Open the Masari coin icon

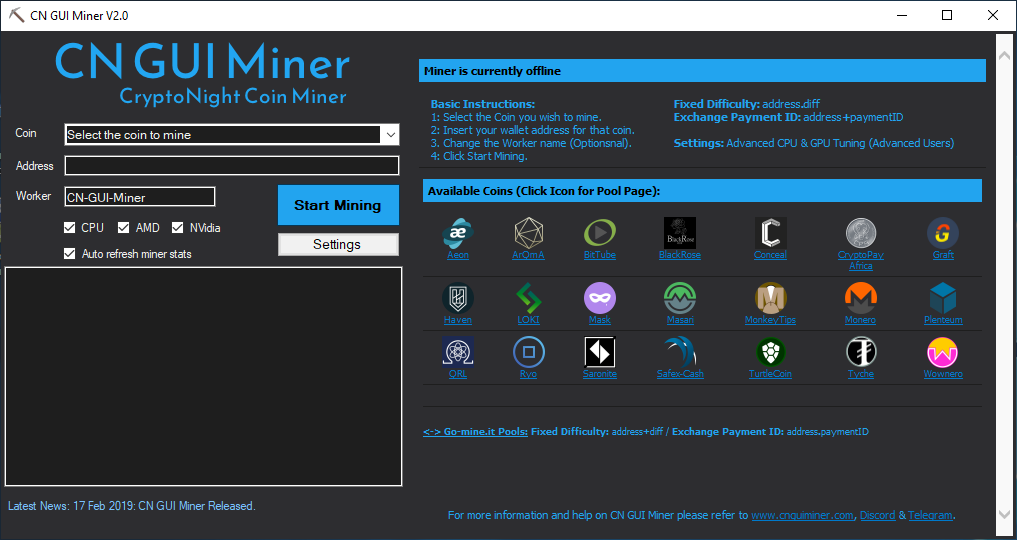(680, 298)
